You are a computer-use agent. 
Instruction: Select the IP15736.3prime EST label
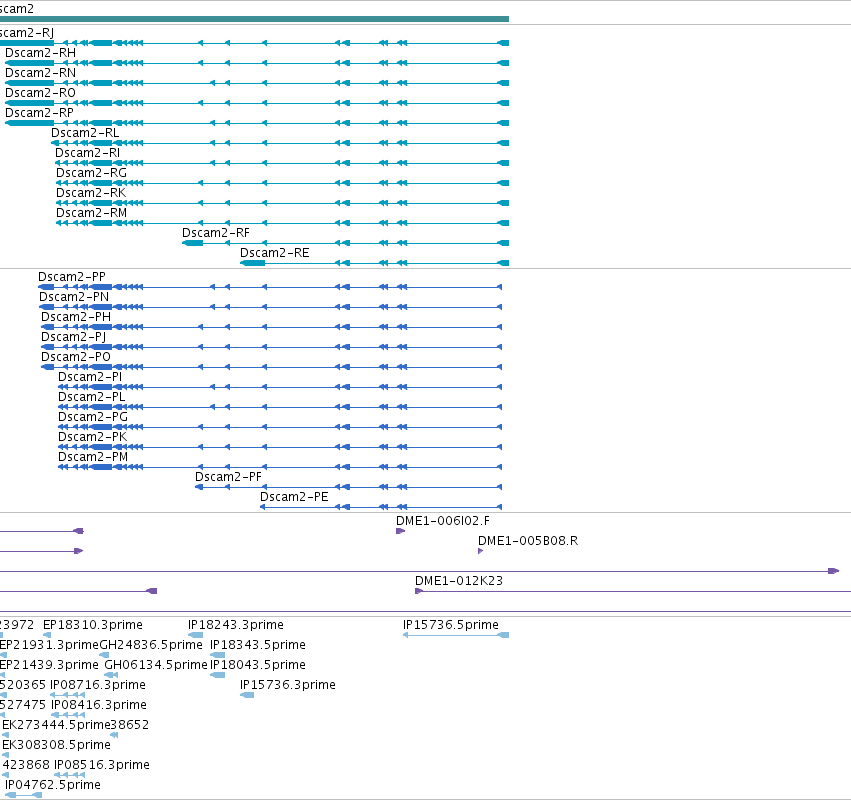288,685
